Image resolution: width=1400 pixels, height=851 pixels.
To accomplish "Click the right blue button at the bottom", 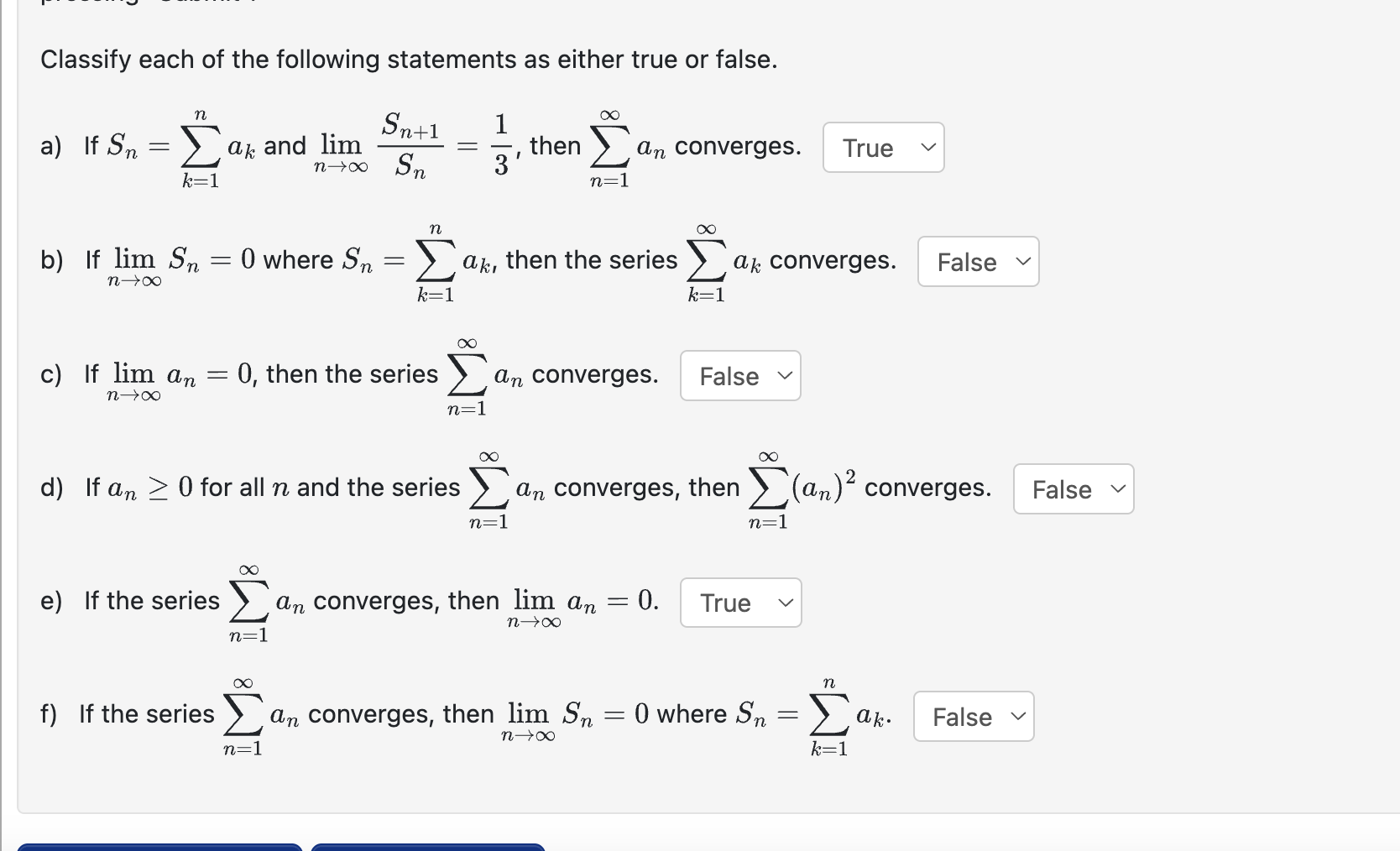I will 428,848.
